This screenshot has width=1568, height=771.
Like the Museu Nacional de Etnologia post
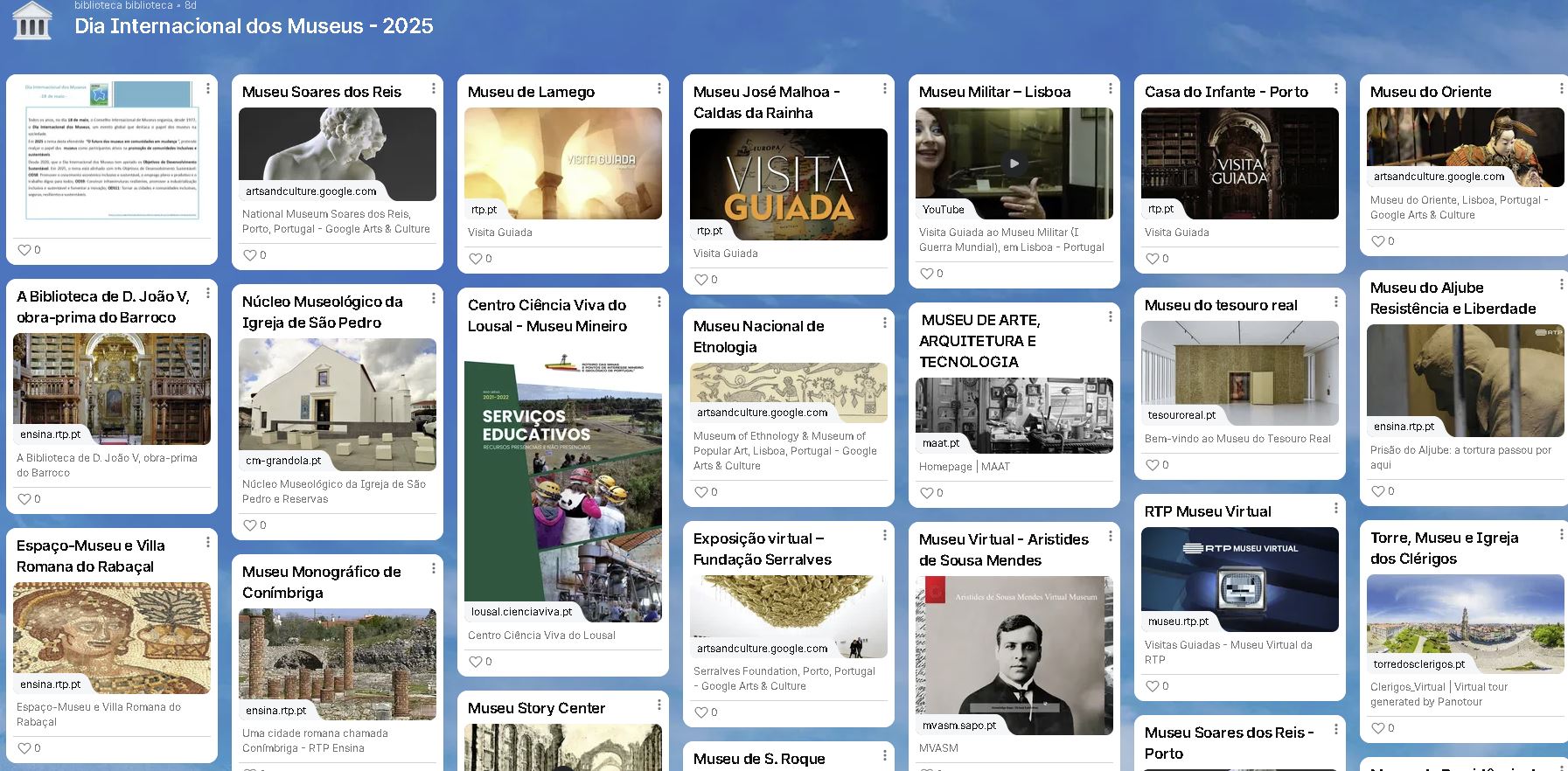point(701,492)
